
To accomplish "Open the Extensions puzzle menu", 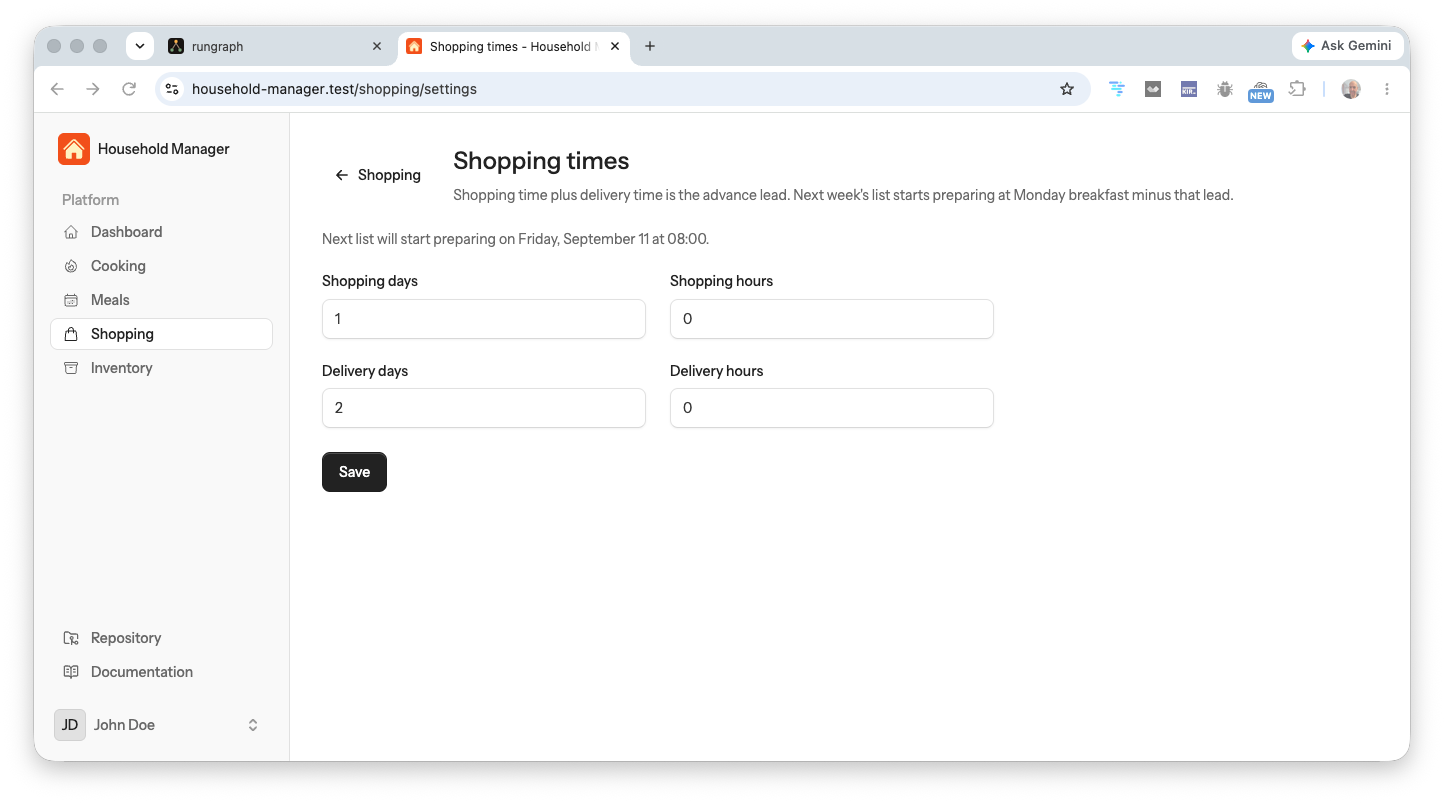I will pos(1297,89).
